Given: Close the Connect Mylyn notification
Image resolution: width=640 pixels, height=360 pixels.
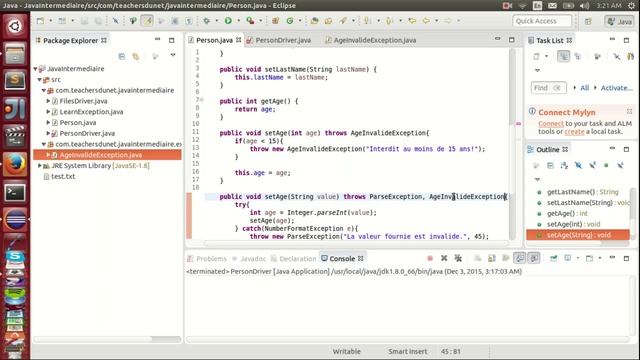Looking at the screenshot, I should 629,111.
